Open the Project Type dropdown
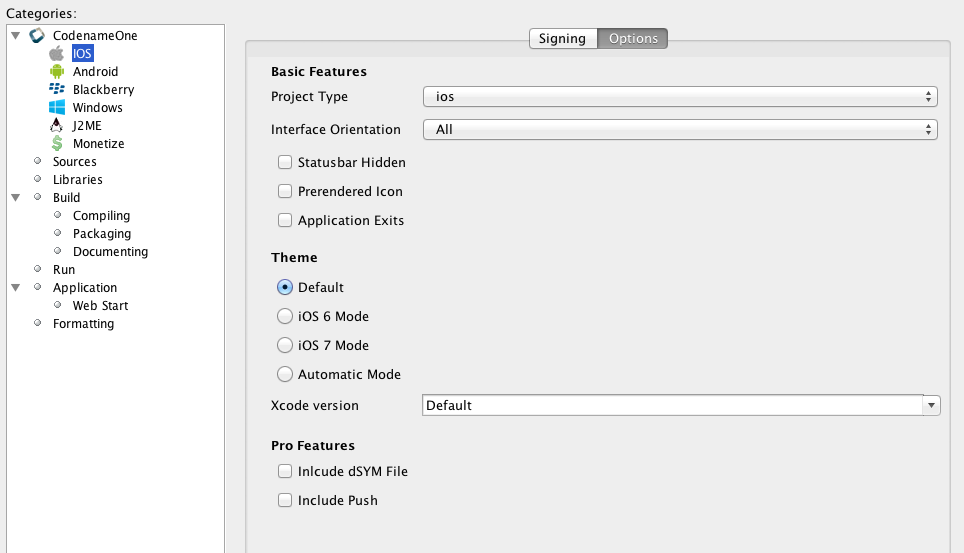This screenshot has height=553, width=964. coord(680,97)
